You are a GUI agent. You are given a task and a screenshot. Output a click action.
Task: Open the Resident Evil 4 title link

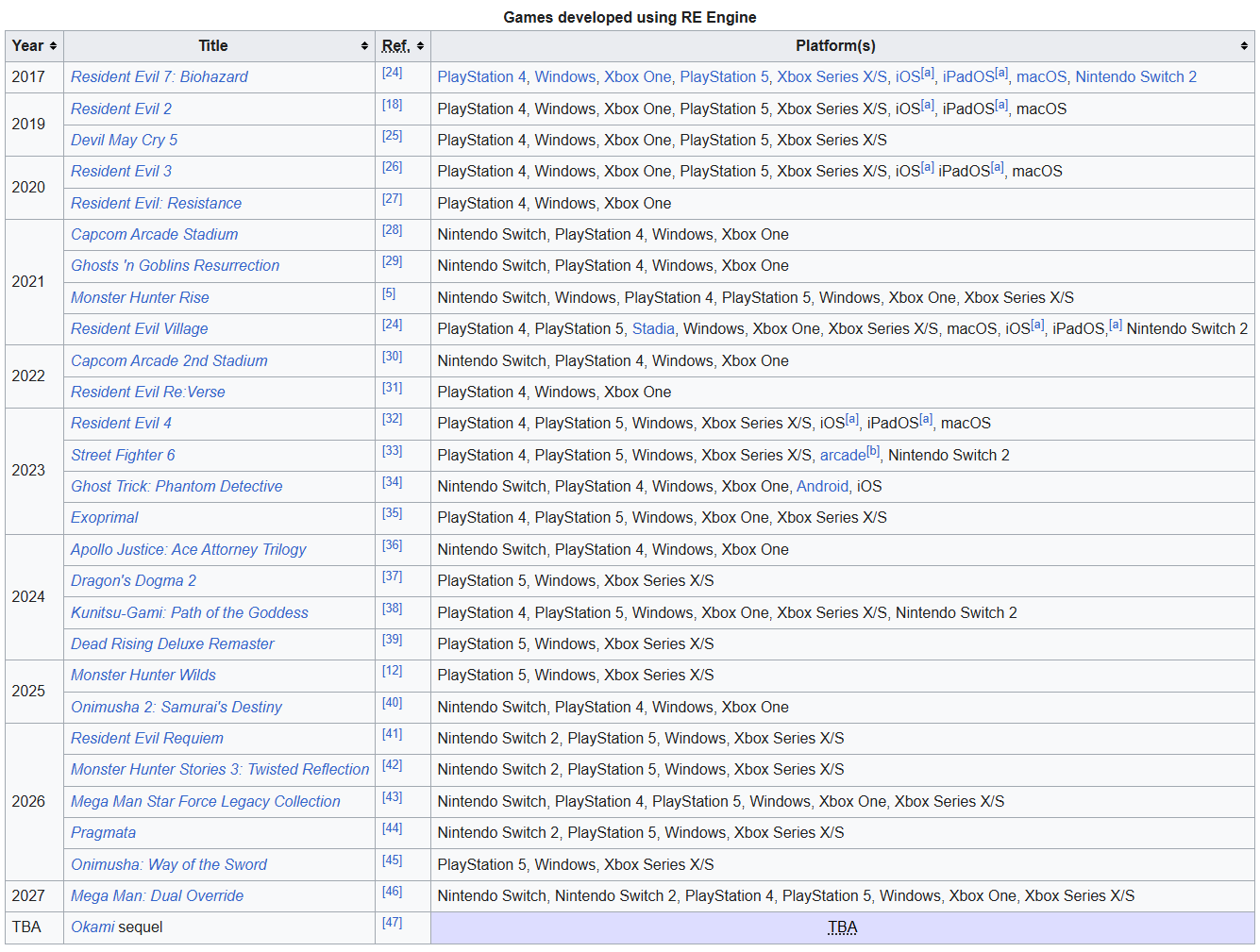[x=121, y=424]
